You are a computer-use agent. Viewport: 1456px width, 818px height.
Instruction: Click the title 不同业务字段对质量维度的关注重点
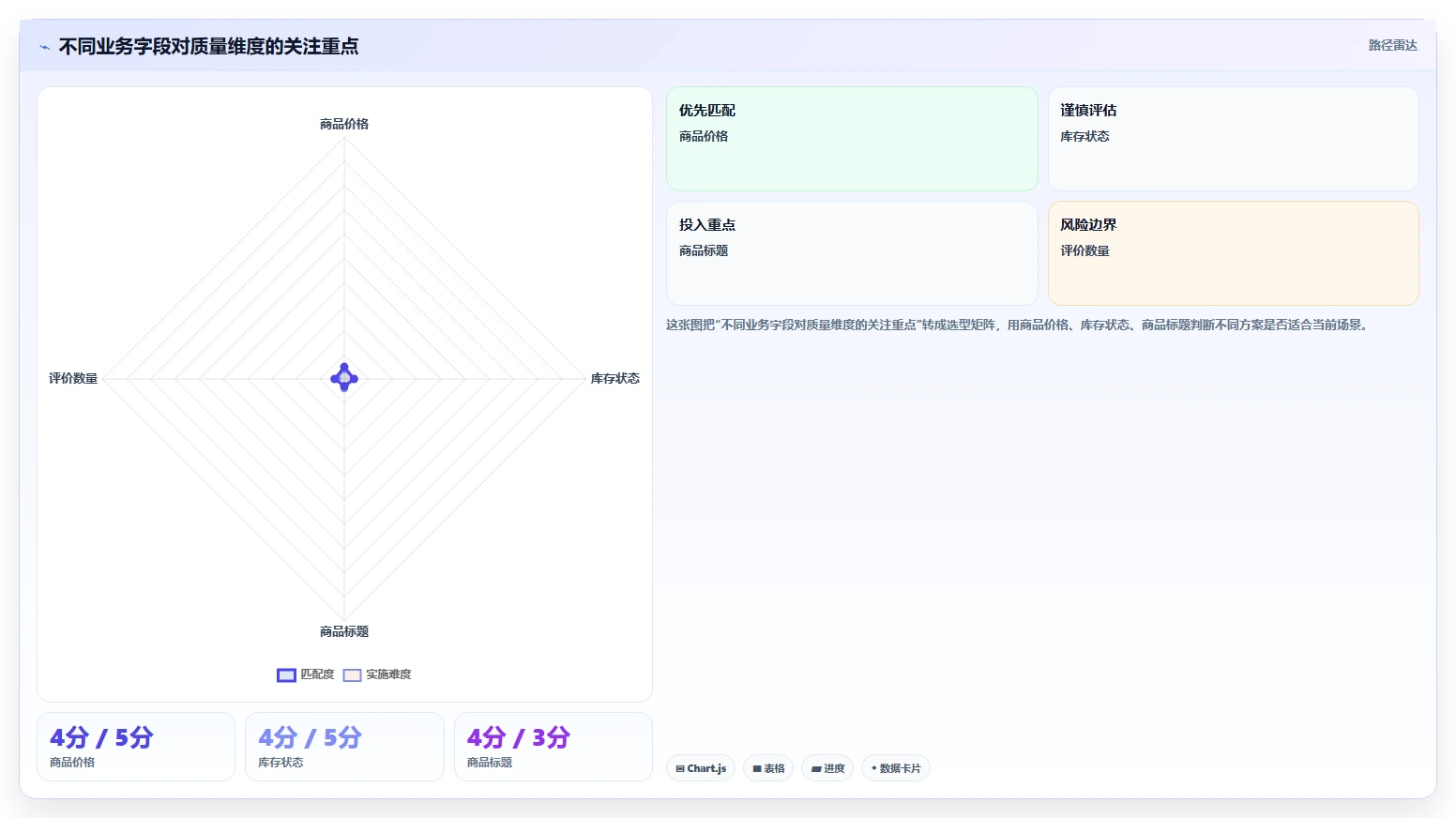(x=208, y=46)
